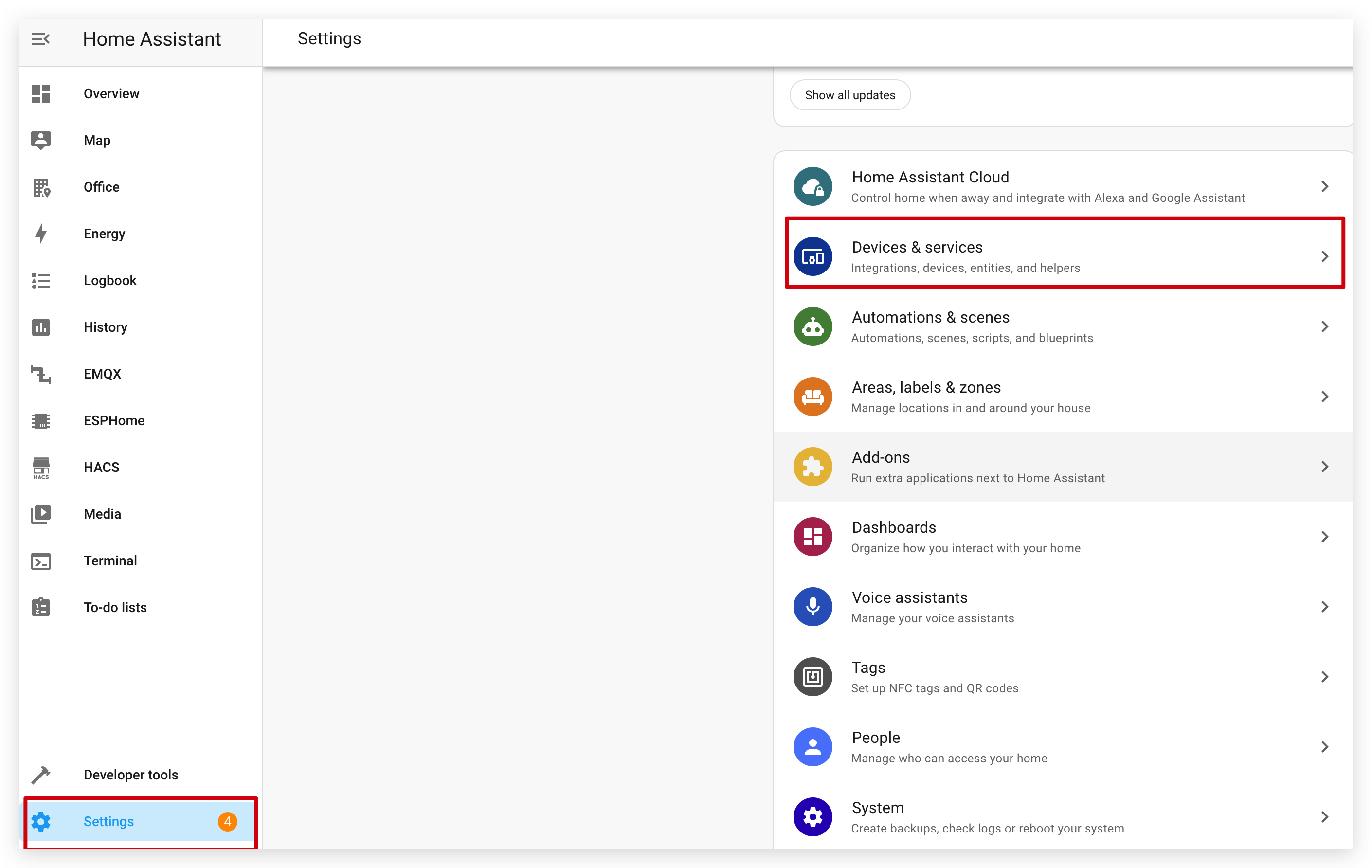Open Areas, labels & zones via chevron
The height and width of the screenshot is (868, 1372).
pyautogui.click(x=1325, y=397)
